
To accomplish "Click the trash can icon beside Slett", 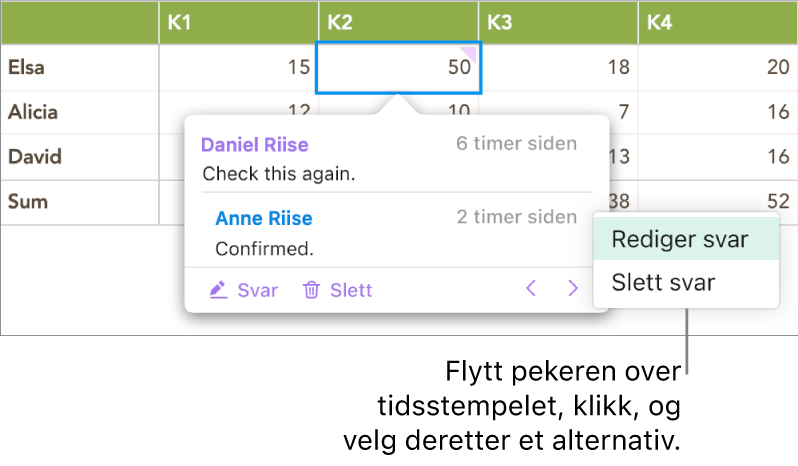I will pyautogui.click(x=312, y=290).
